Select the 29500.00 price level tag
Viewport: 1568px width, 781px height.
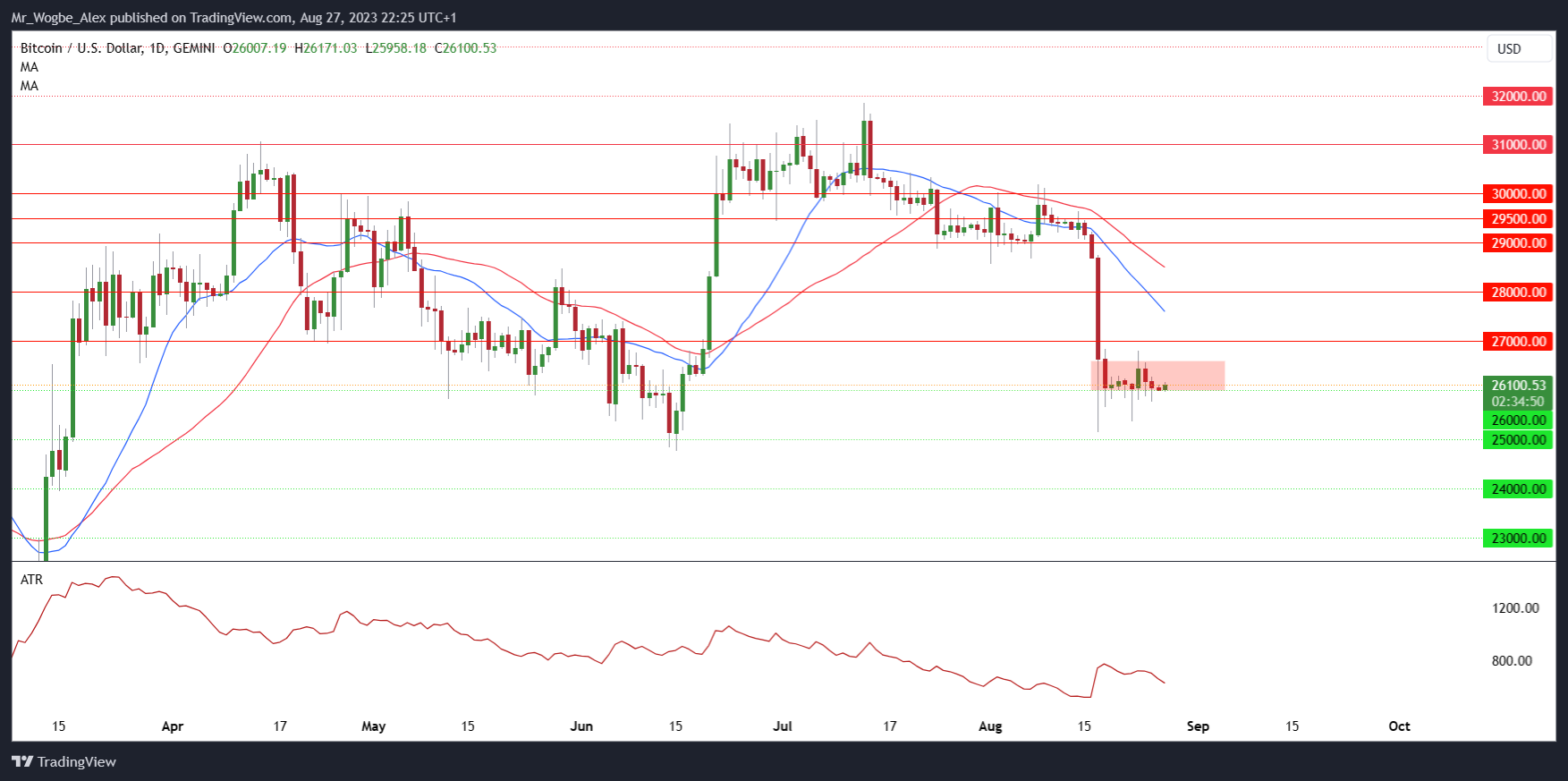coord(1518,218)
